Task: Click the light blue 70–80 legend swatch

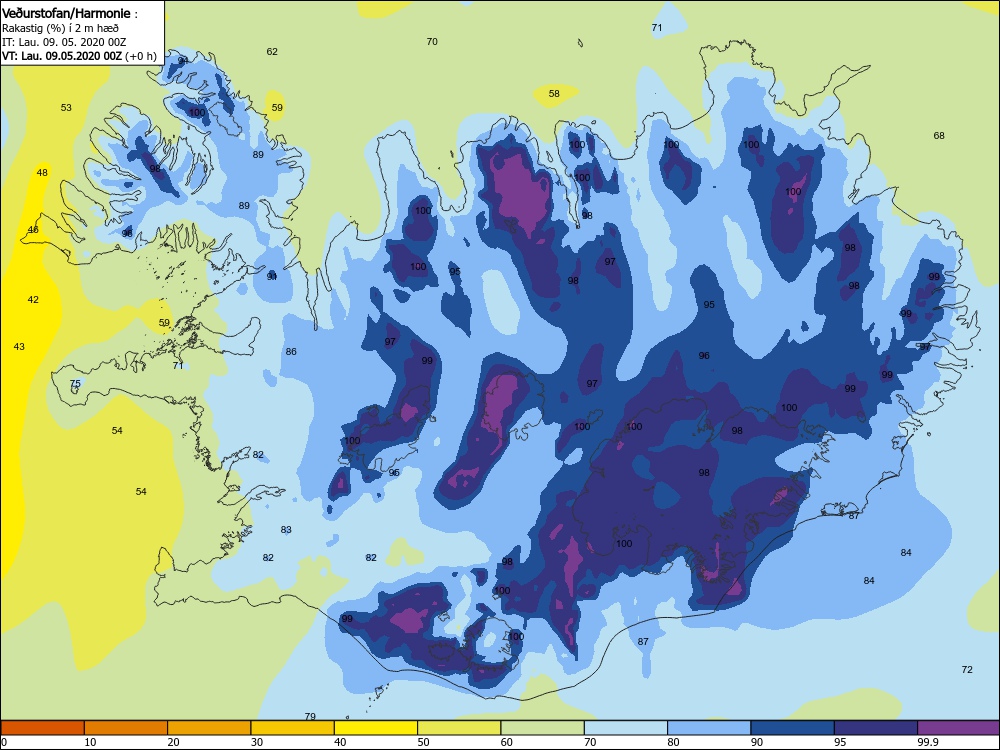Action: pyautogui.click(x=626, y=728)
